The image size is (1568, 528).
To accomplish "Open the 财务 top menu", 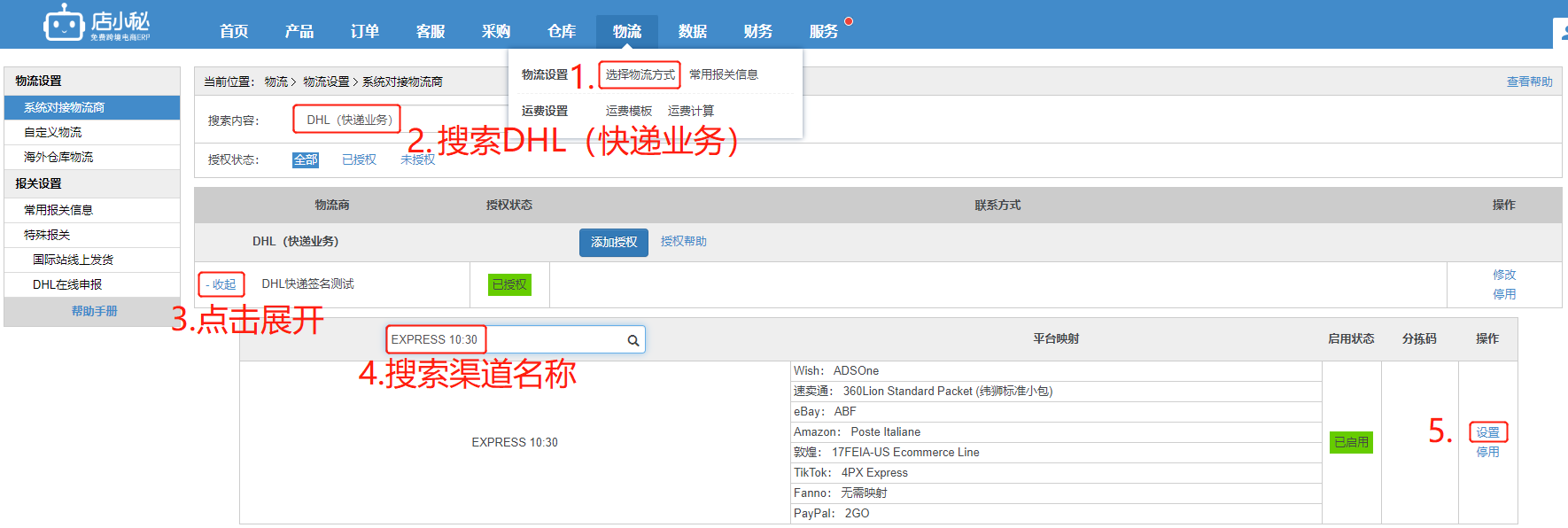I will pos(758,31).
